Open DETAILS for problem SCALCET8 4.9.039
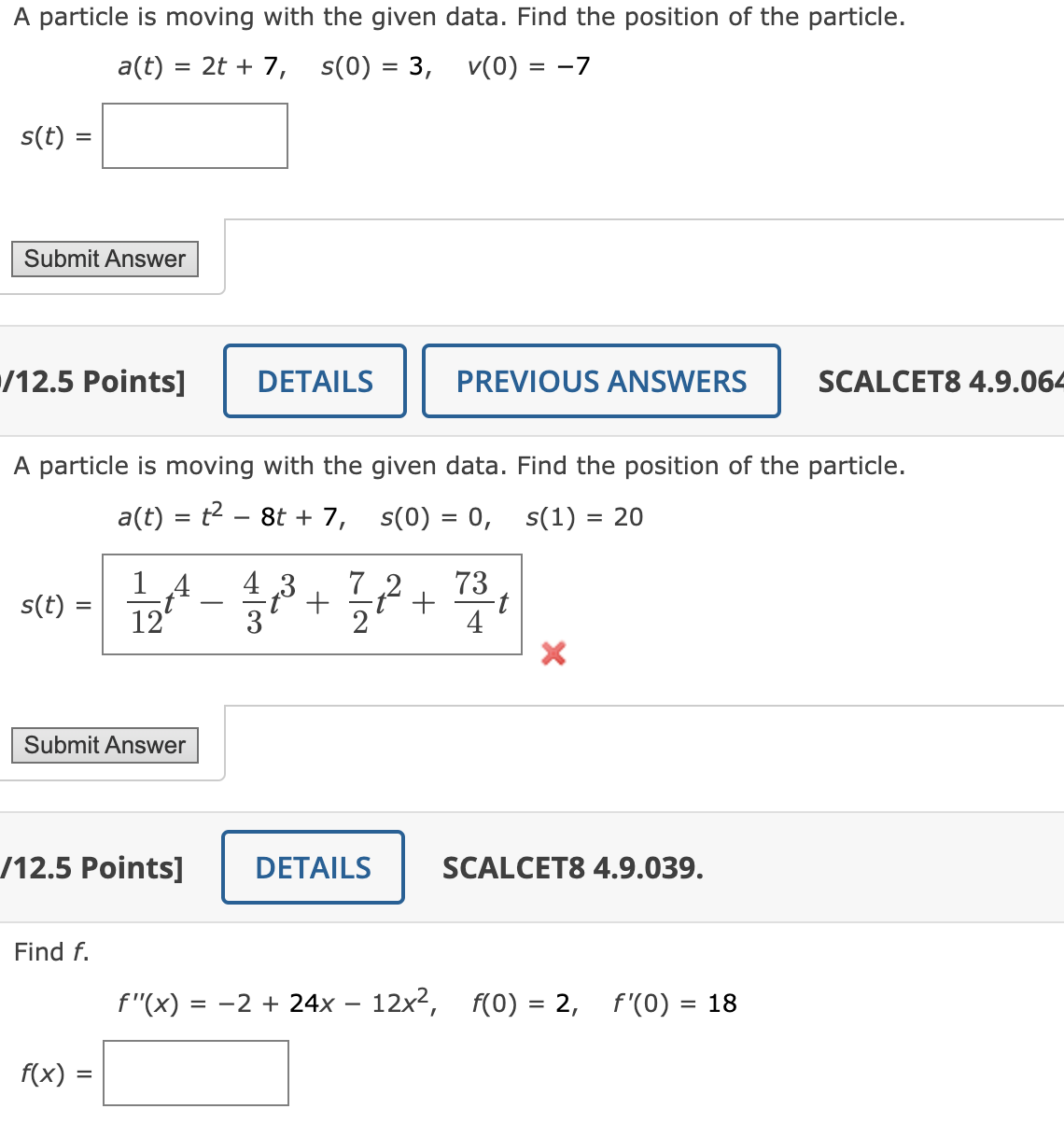 click(312, 867)
